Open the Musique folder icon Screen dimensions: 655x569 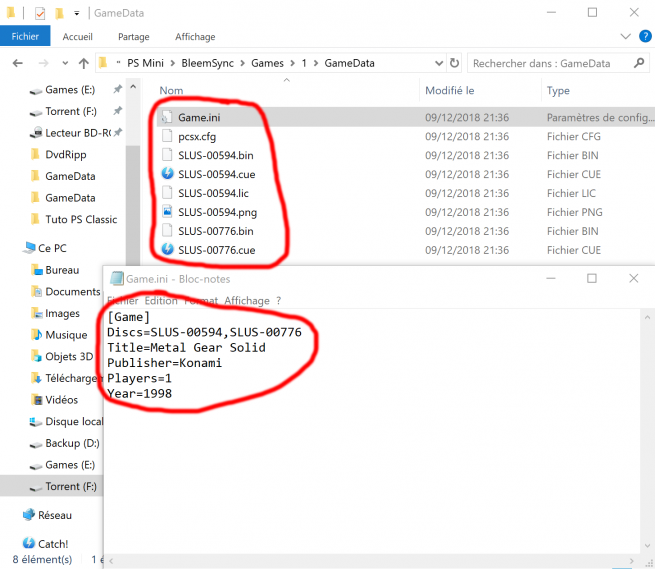point(37,335)
